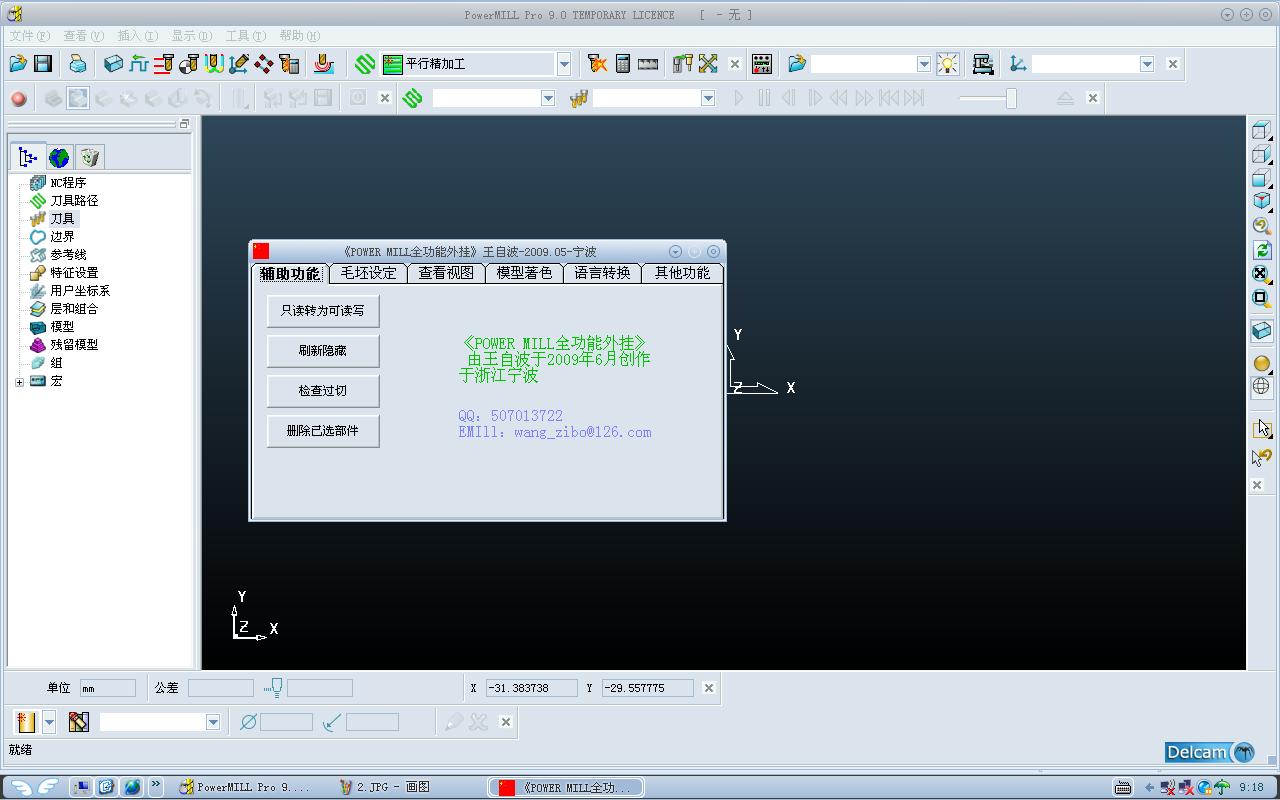
Task: Switch to the 查看视图 tab
Action: tap(446, 273)
